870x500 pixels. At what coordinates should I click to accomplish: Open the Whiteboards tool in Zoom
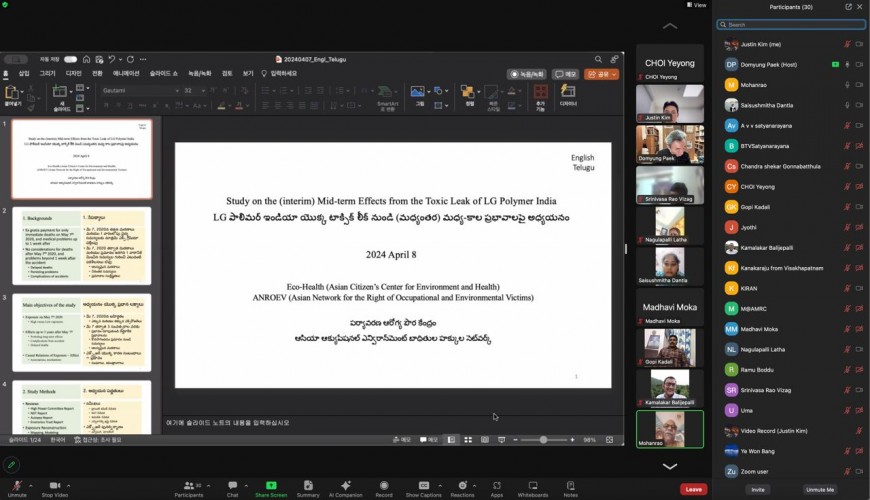(x=532, y=487)
